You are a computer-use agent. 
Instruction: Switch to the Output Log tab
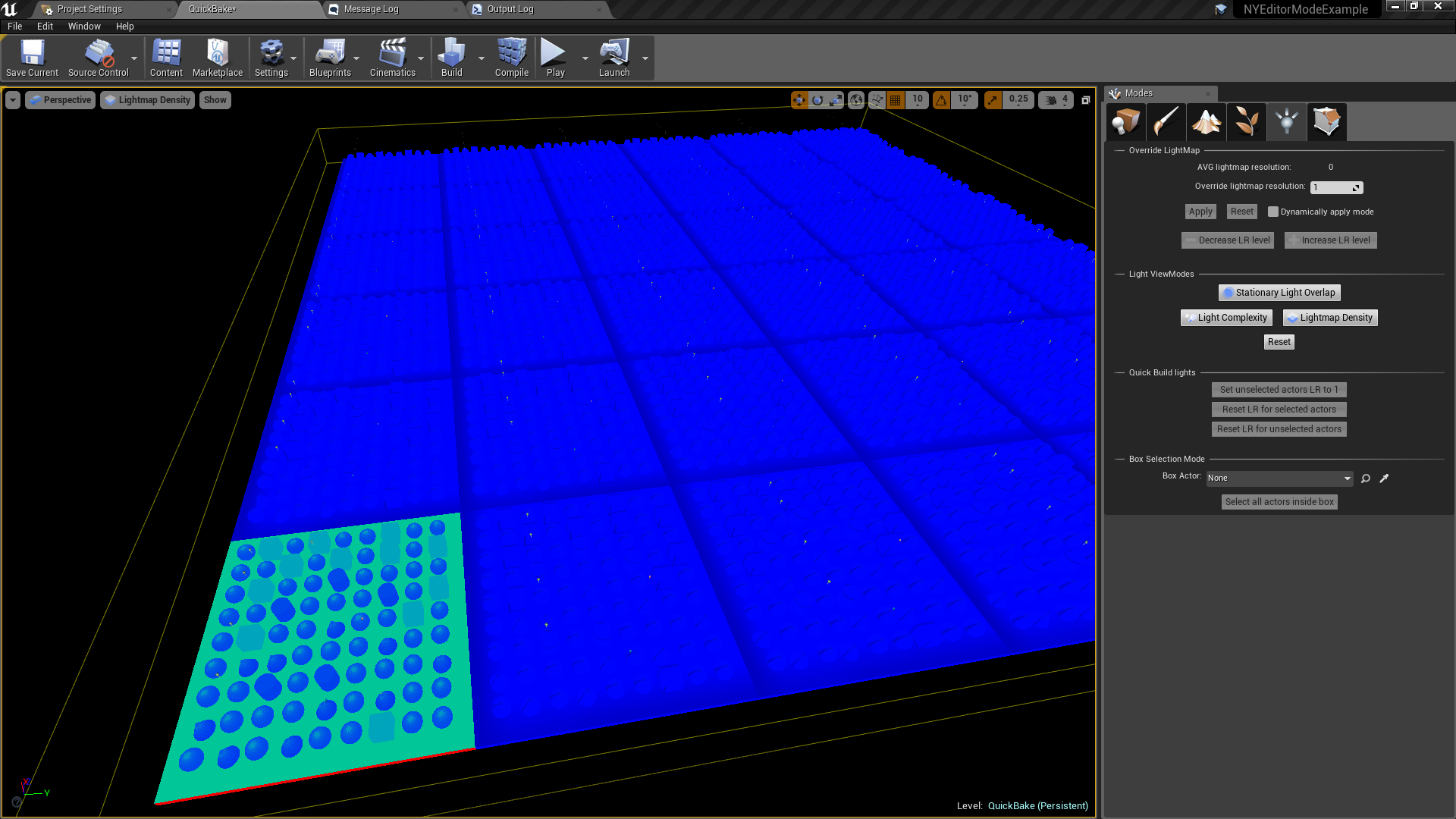(510, 9)
